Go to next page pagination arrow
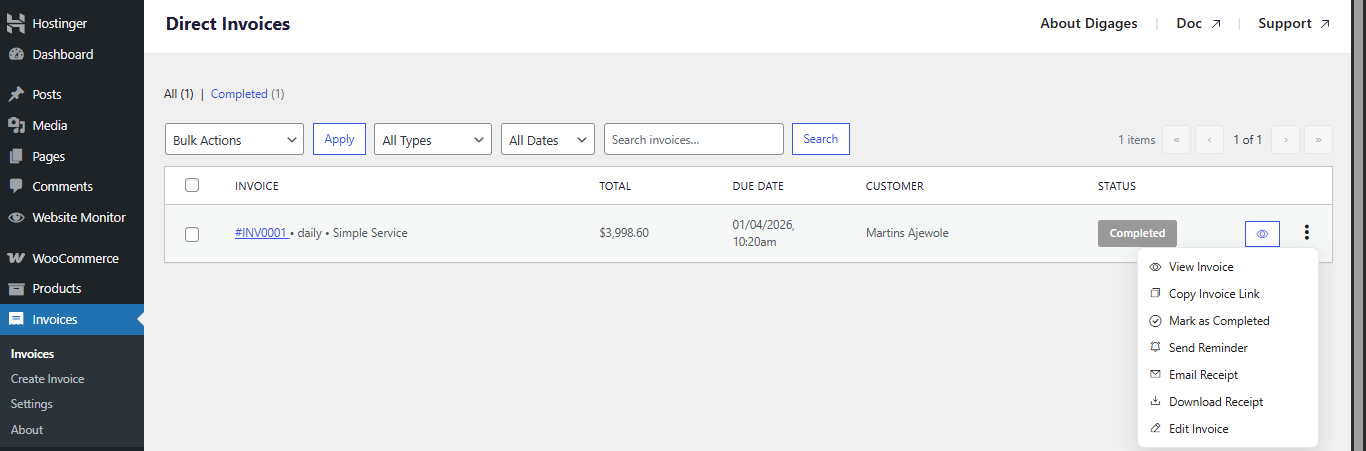The height and width of the screenshot is (451, 1366). (x=1286, y=140)
